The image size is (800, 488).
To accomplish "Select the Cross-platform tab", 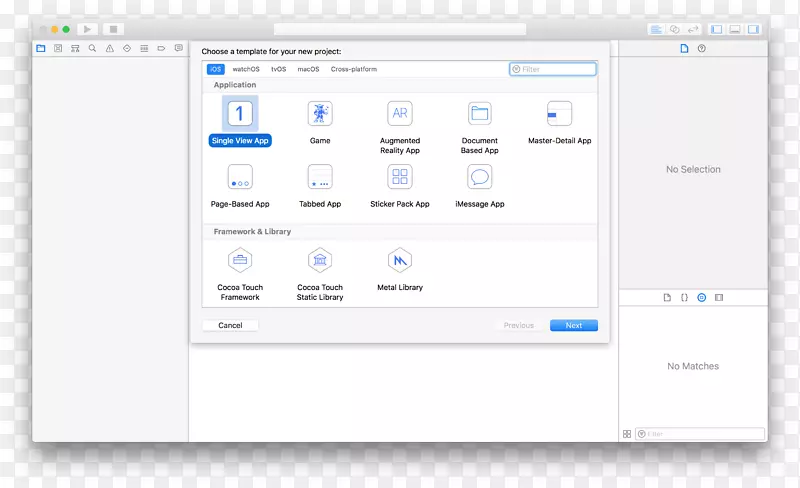I will click(x=354, y=69).
